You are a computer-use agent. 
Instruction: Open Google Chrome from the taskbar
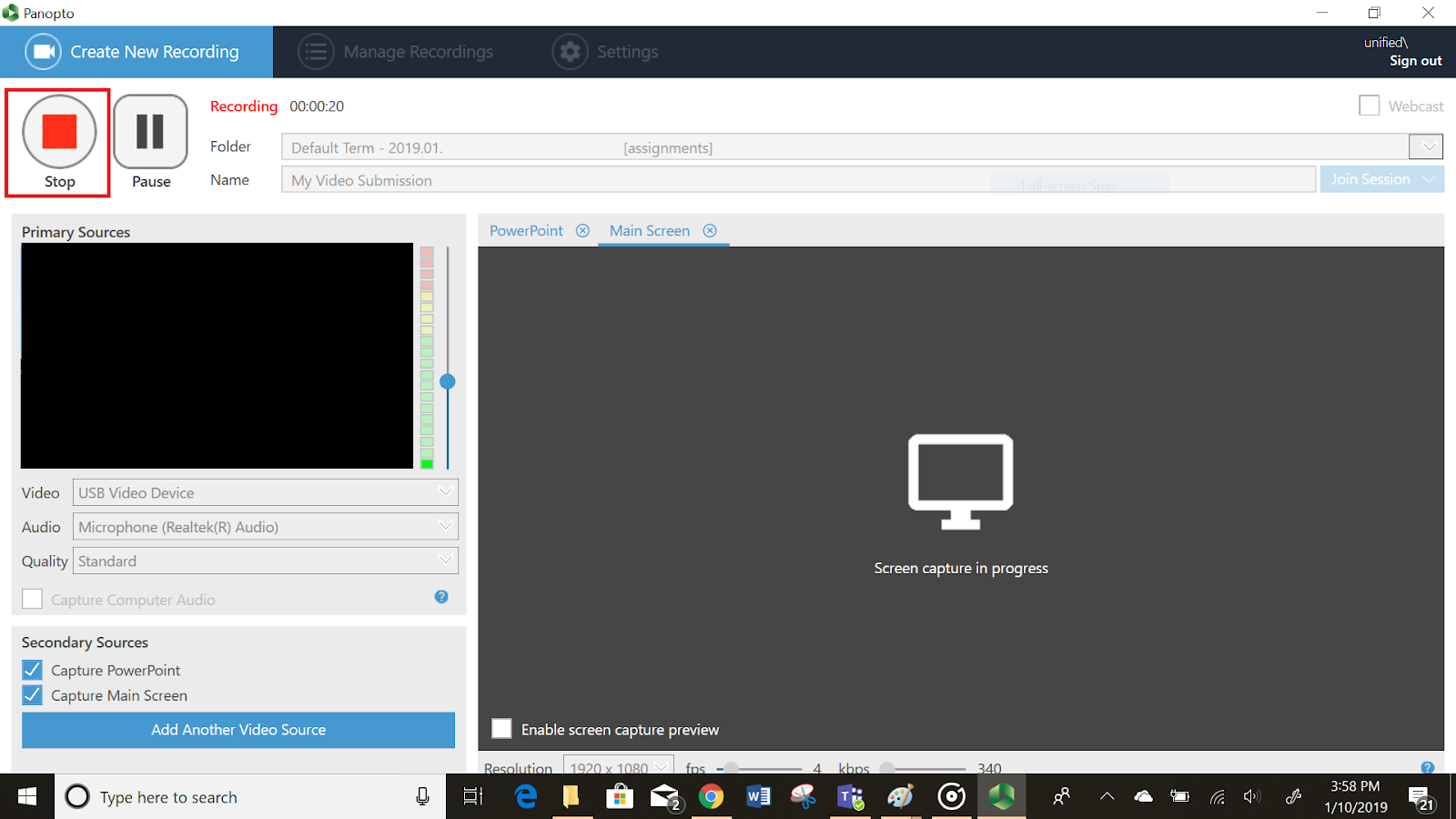tap(711, 797)
